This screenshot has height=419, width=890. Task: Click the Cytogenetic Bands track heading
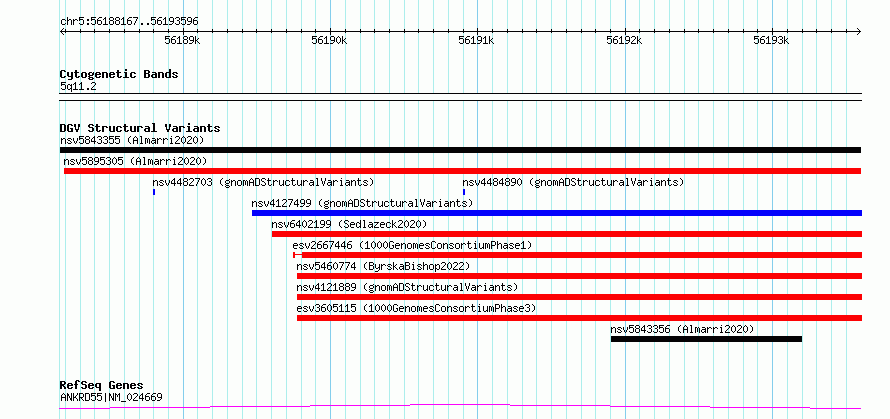tap(119, 74)
